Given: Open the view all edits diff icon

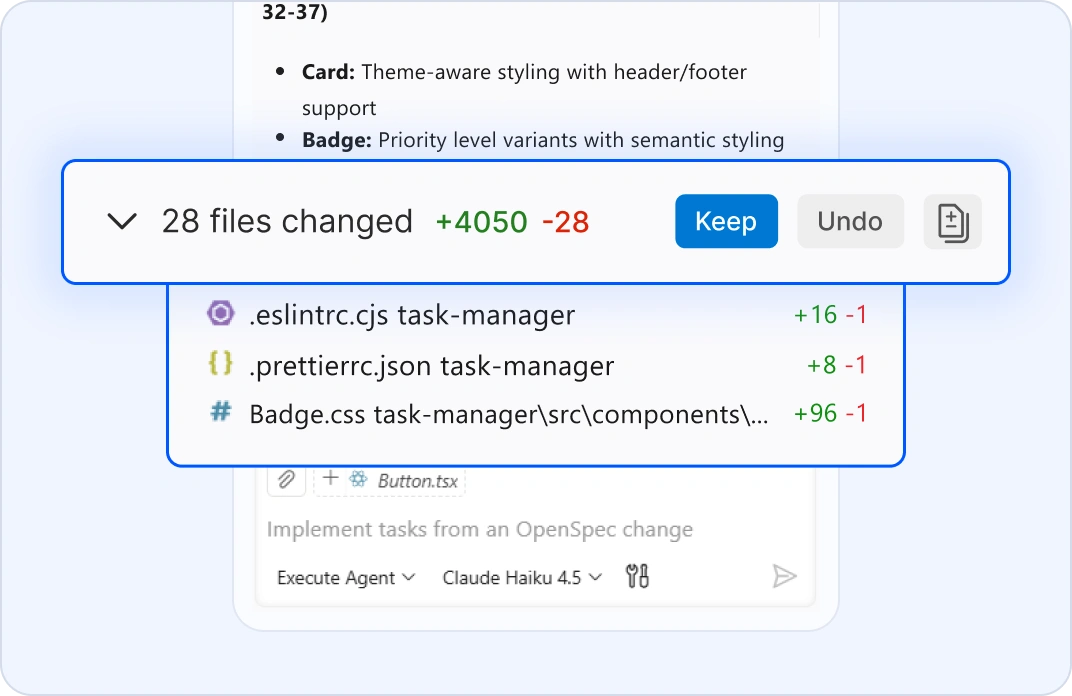Looking at the screenshot, I should pyautogui.click(x=953, y=221).
